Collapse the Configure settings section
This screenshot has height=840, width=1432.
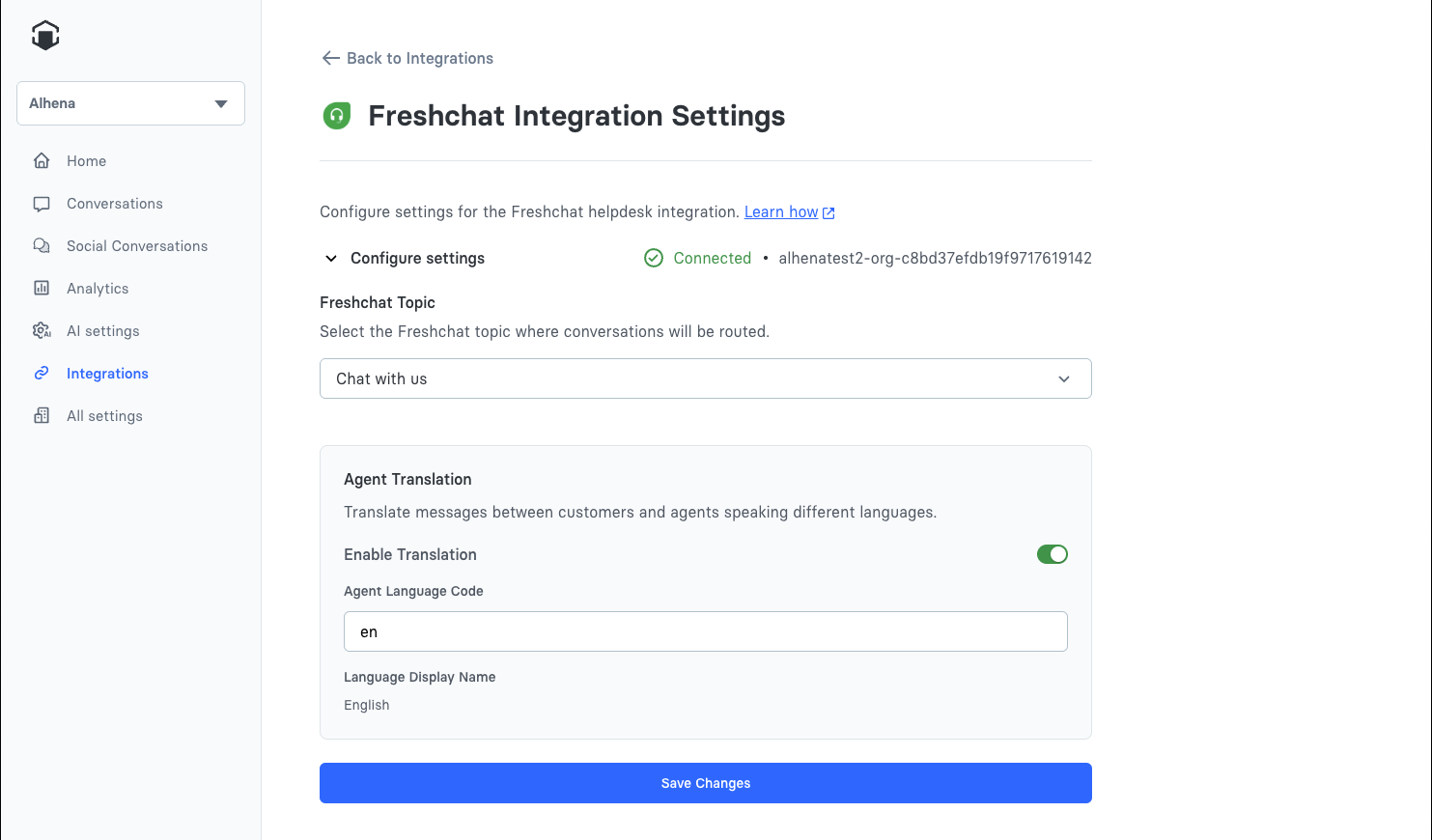(331, 259)
